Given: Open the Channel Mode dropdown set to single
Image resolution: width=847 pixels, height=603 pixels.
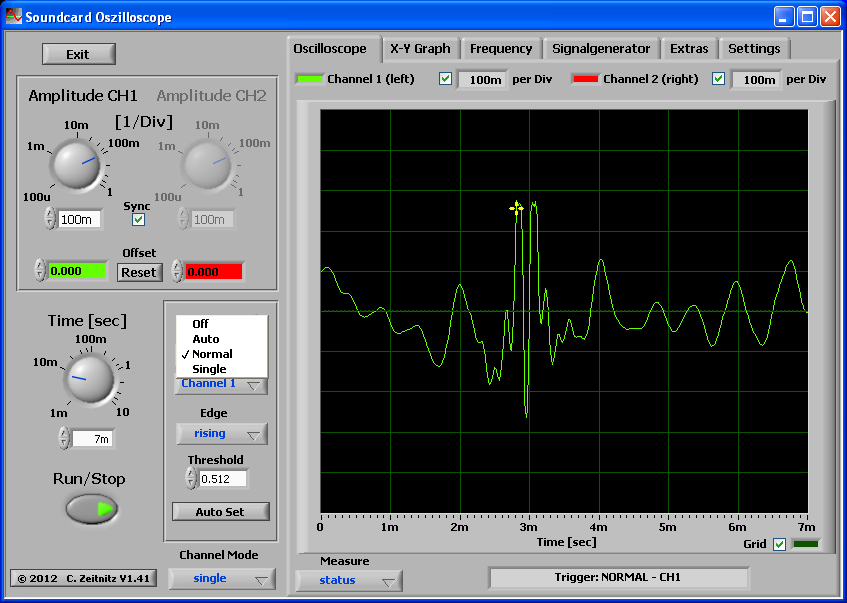Looking at the screenshot, I should (220, 578).
